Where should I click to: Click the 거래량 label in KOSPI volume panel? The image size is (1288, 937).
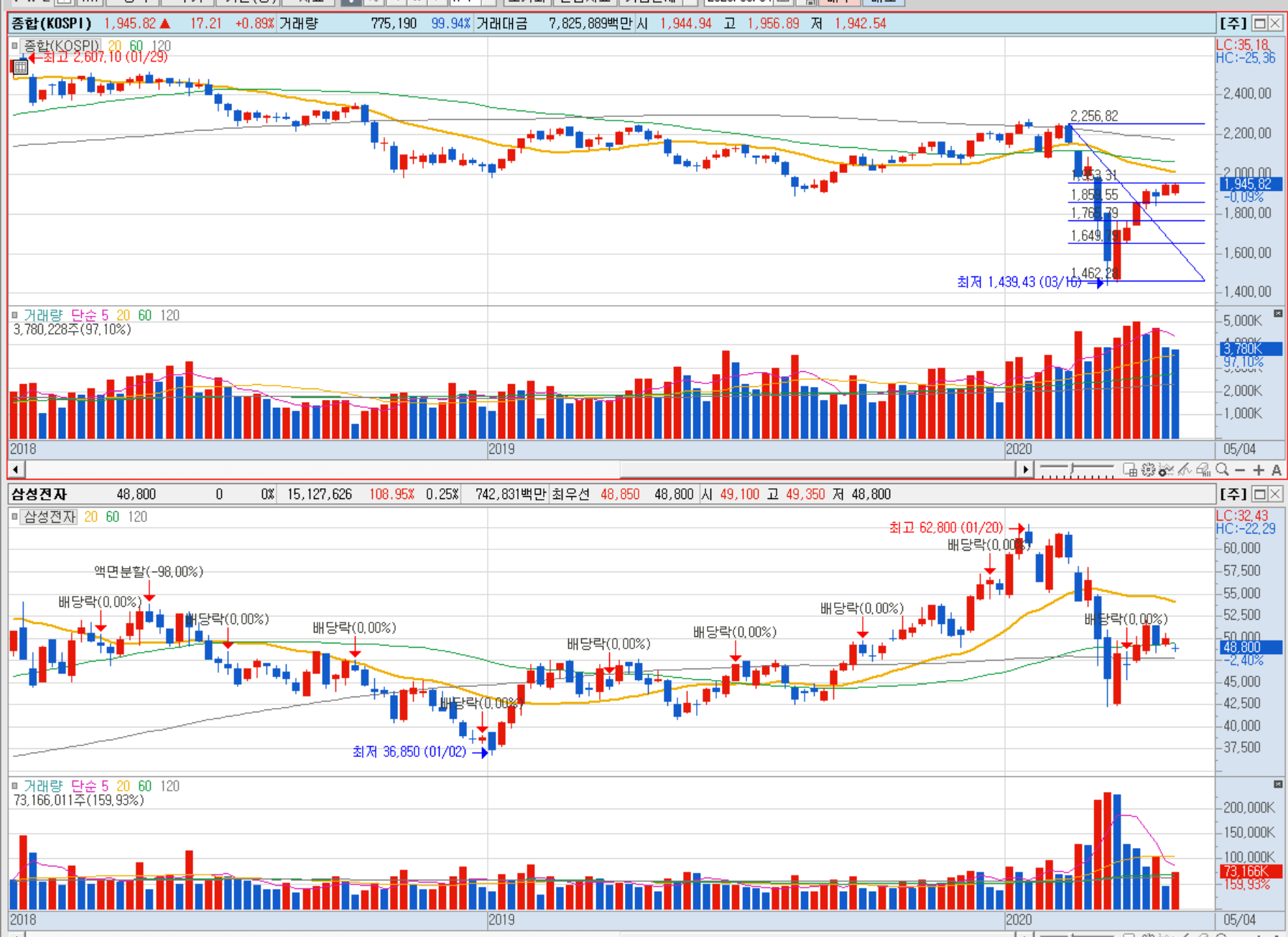click(x=43, y=315)
